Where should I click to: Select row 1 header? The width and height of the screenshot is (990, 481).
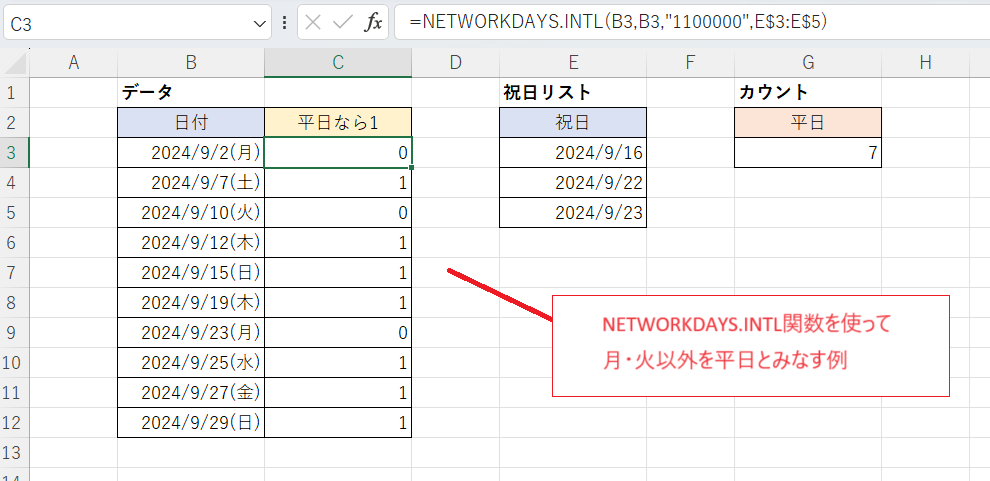pyautogui.click(x=15, y=93)
